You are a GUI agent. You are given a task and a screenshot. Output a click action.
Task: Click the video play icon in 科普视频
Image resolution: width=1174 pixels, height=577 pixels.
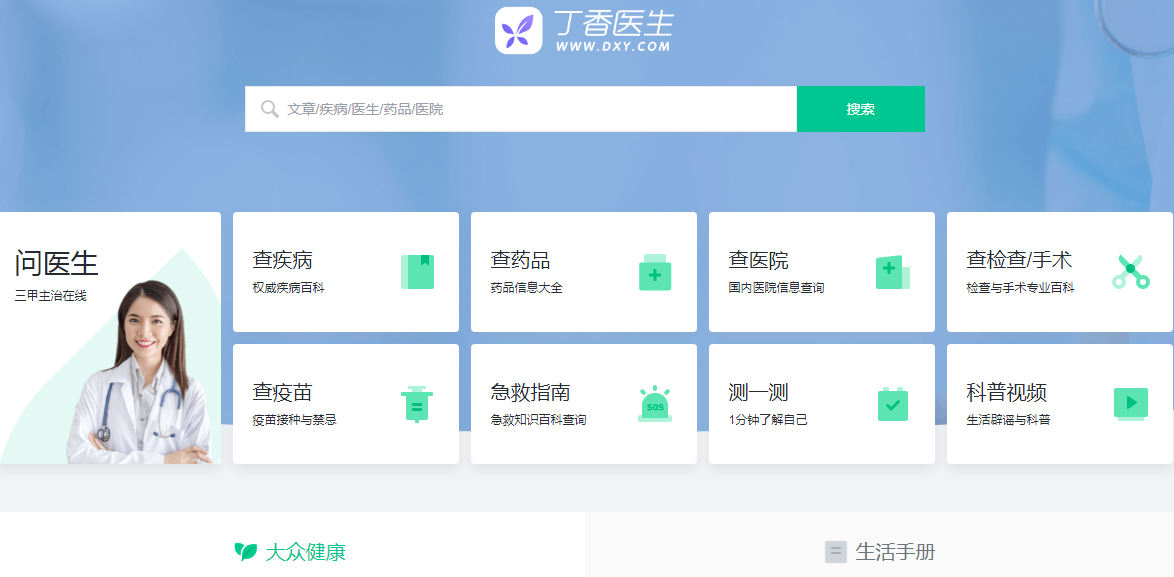[1130, 403]
